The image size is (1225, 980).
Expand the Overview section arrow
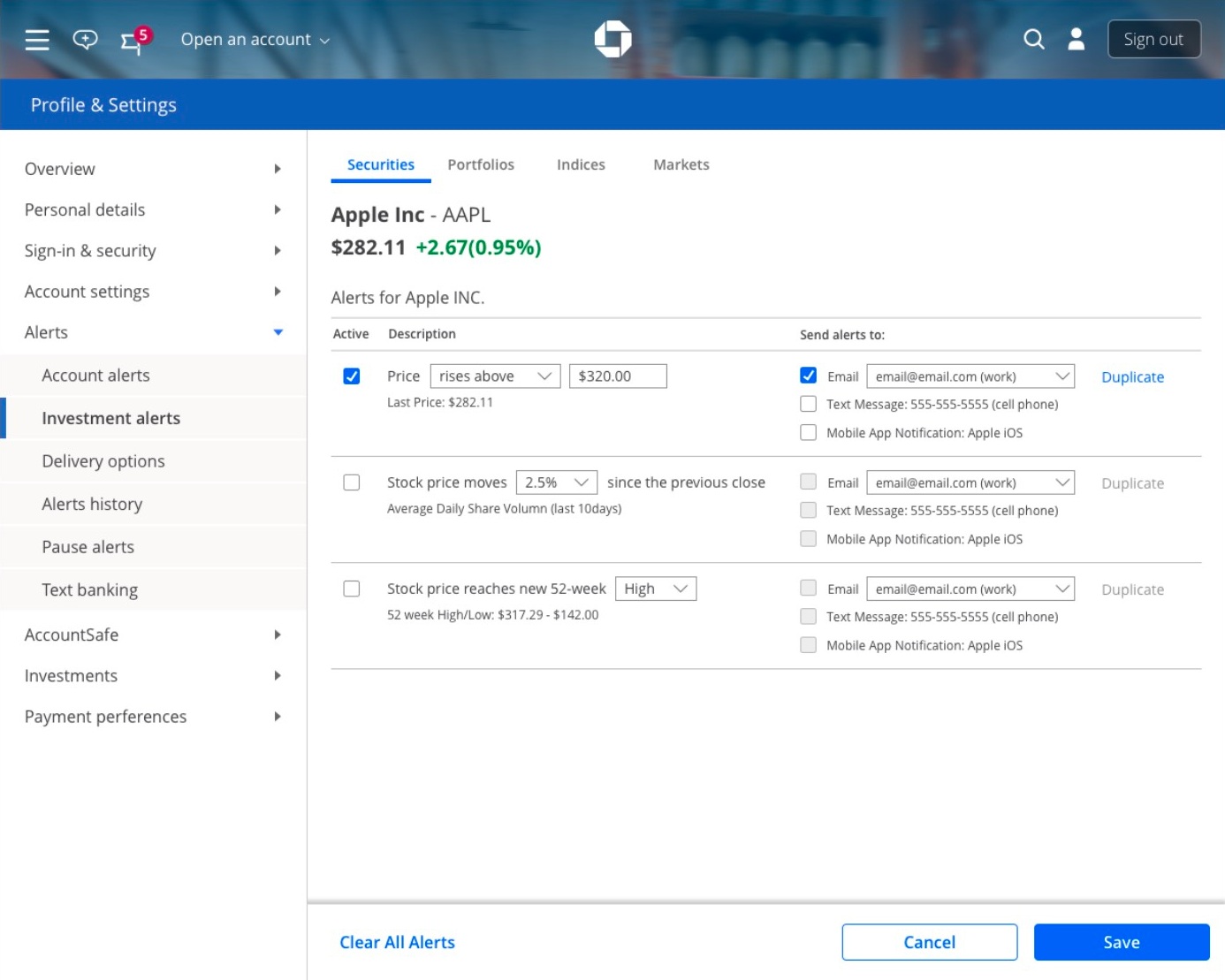(x=278, y=169)
